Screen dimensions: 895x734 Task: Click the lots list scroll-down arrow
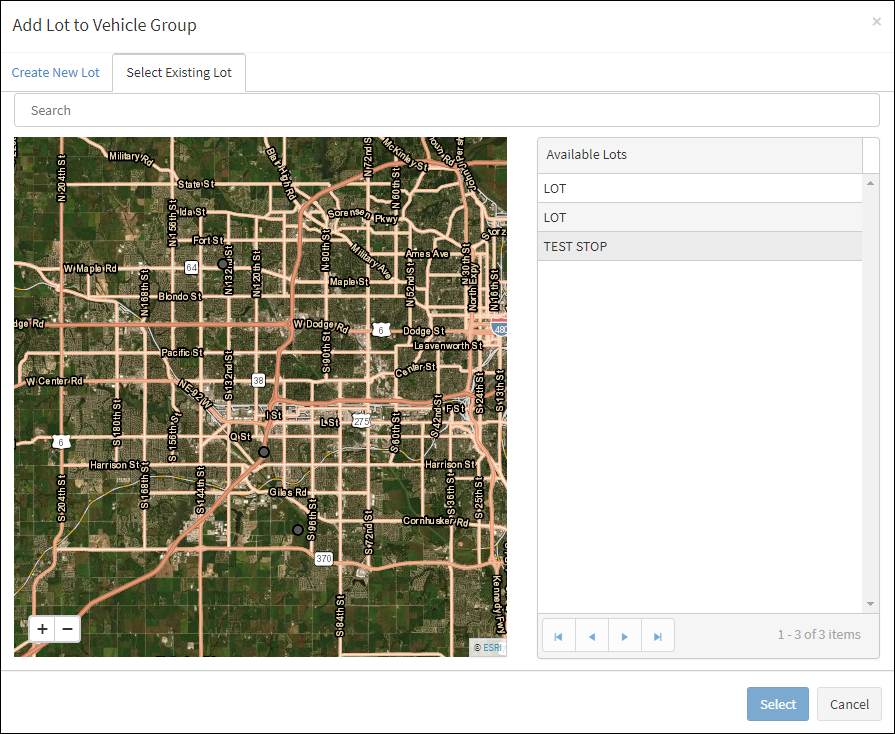coord(870,604)
